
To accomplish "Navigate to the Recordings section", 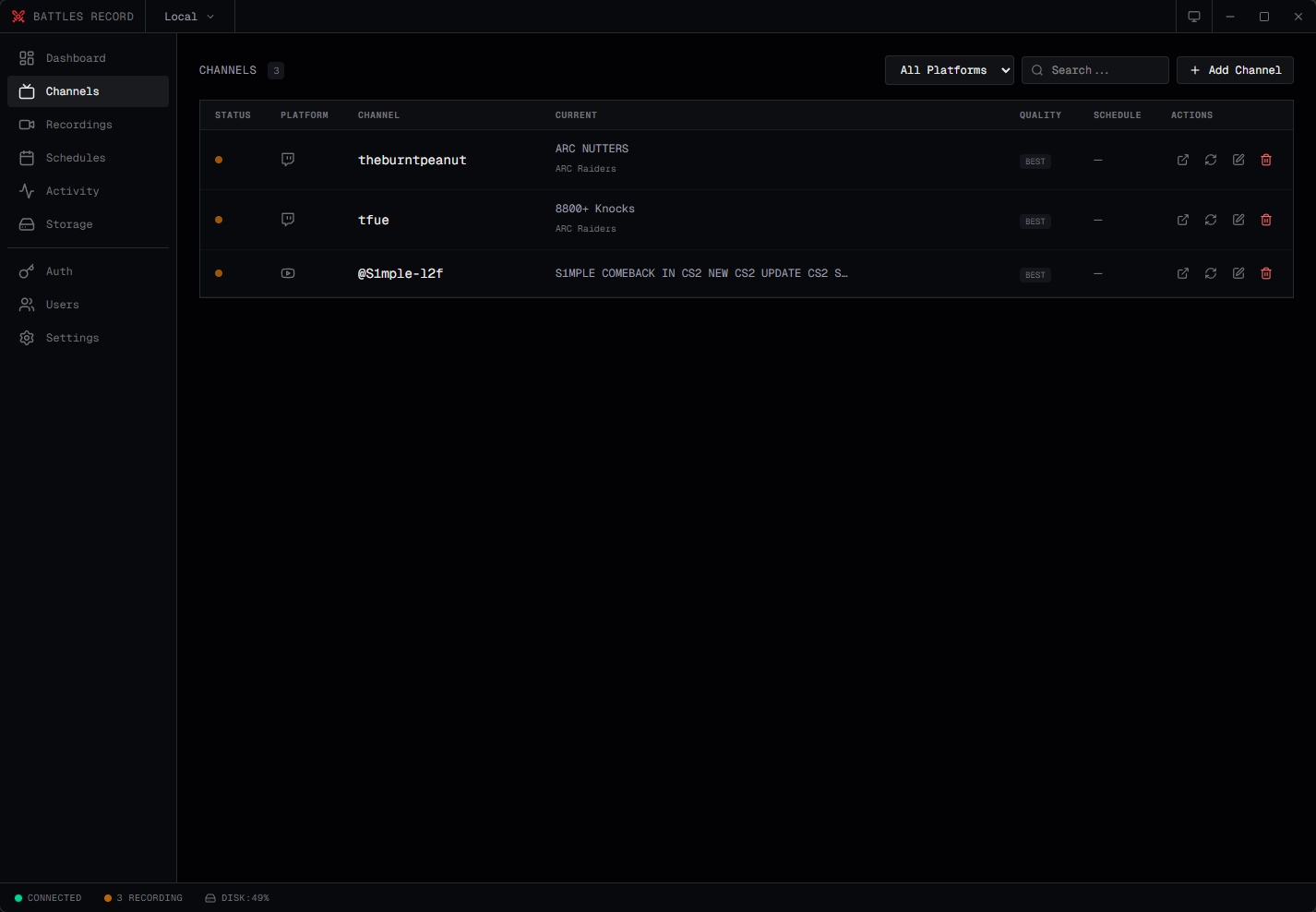I will [79, 124].
